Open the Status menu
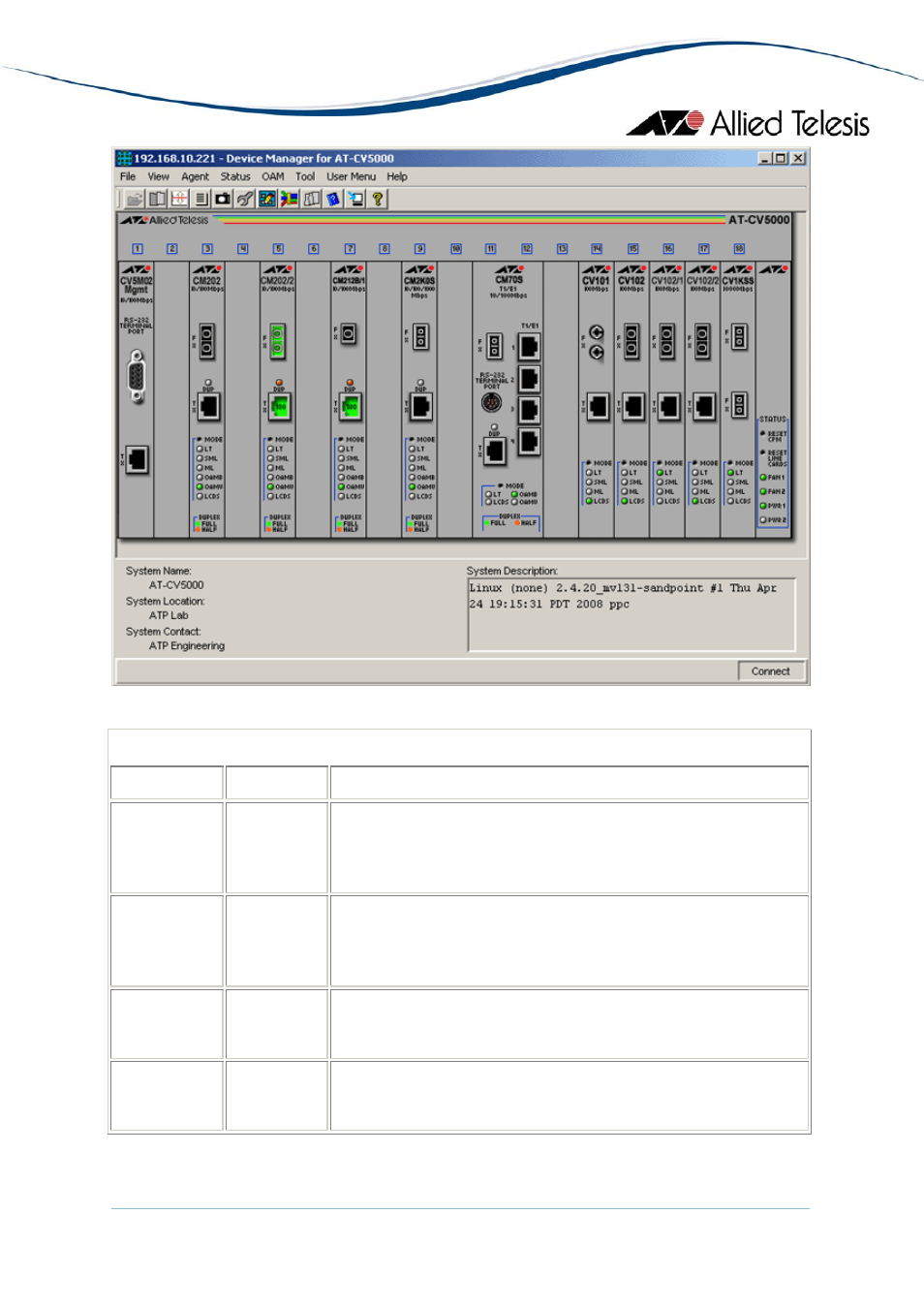 235,176
